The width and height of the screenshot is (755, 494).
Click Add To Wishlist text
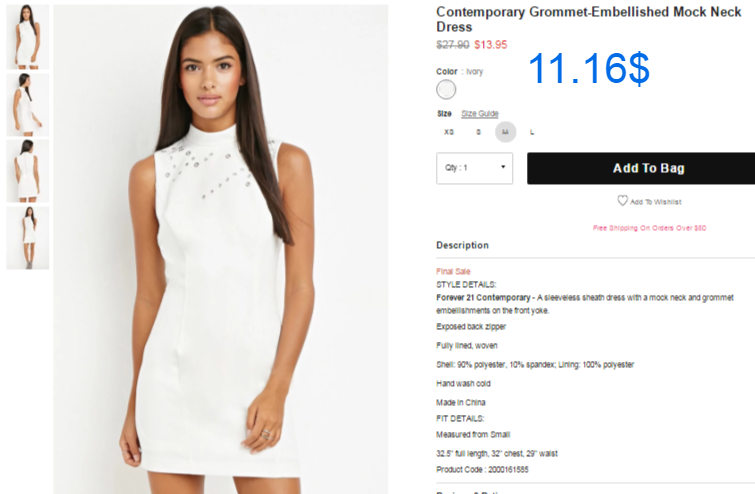coord(655,202)
